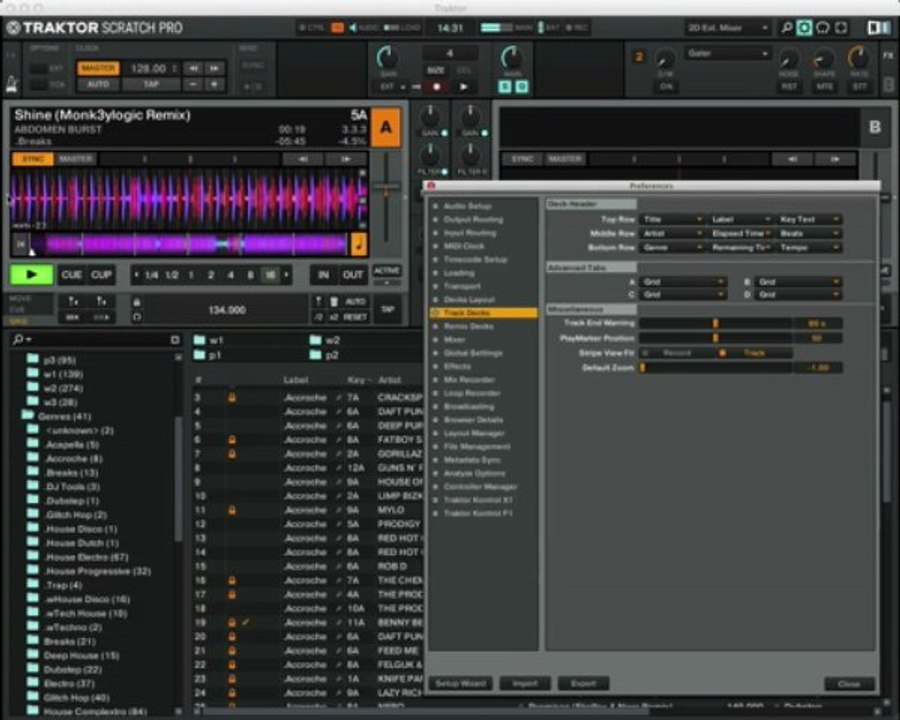Open Output Routing in Preferences sidebar

click(473, 219)
